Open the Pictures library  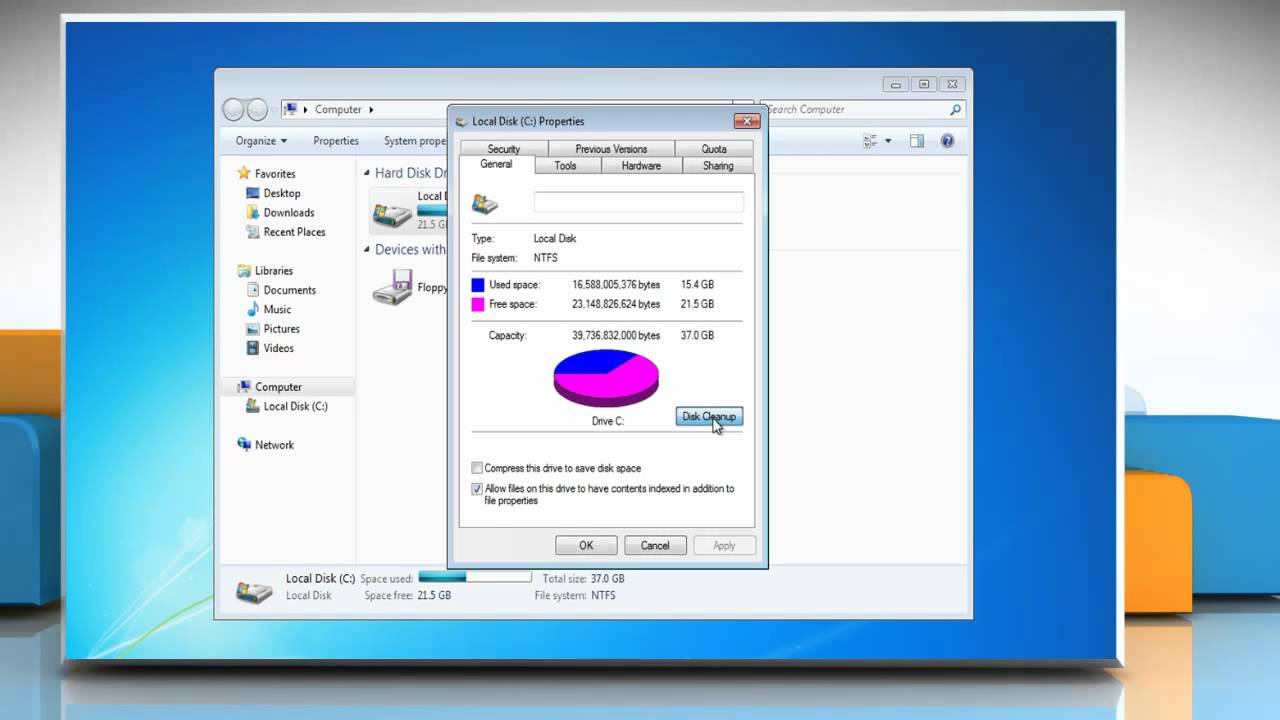click(281, 329)
